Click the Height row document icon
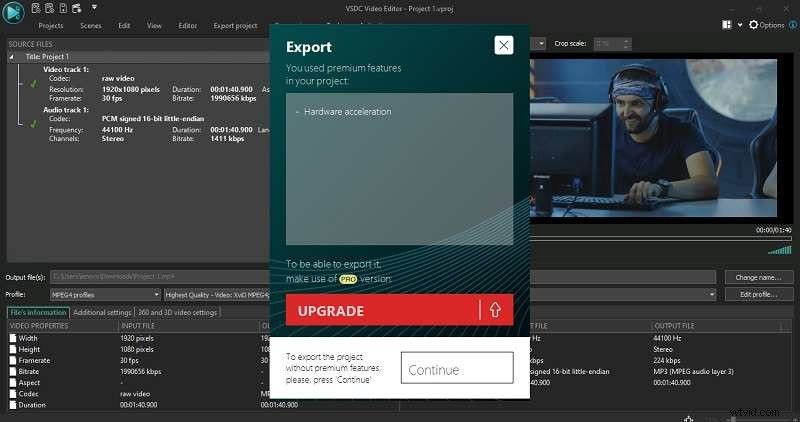This screenshot has width=800, height=422. [x=13, y=350]
